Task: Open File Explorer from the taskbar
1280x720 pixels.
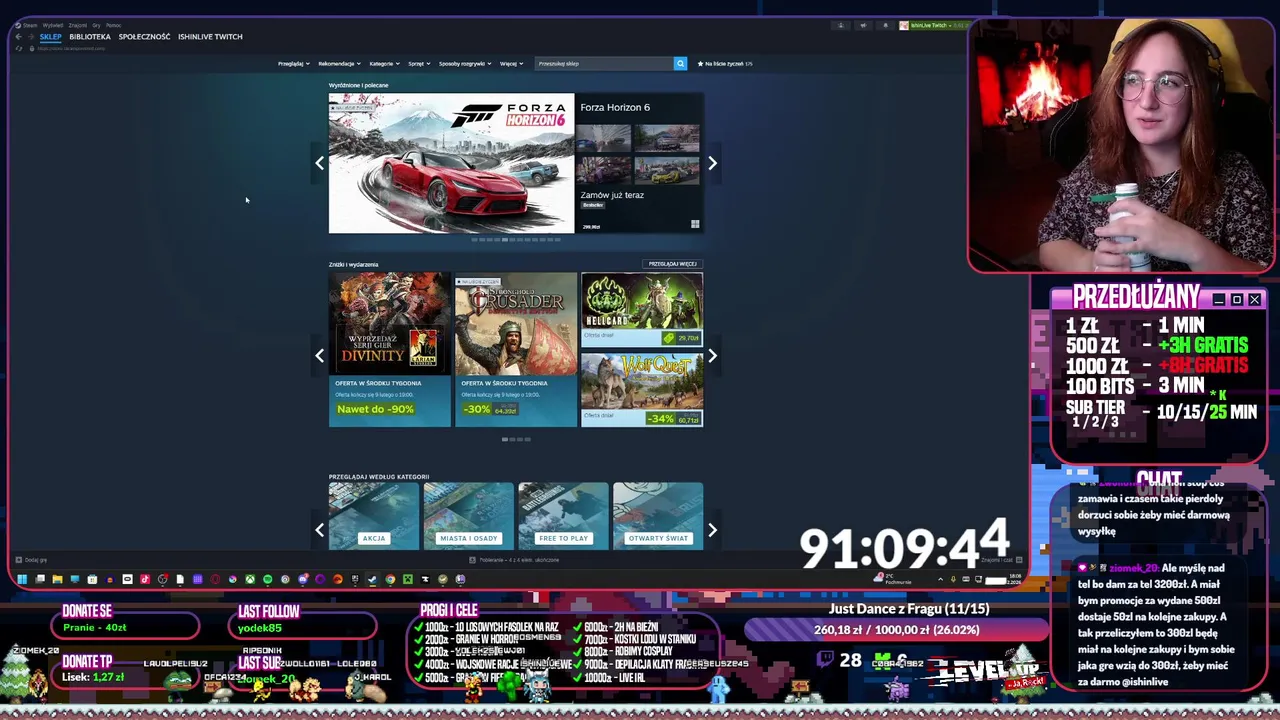Action: coord(57,579)
